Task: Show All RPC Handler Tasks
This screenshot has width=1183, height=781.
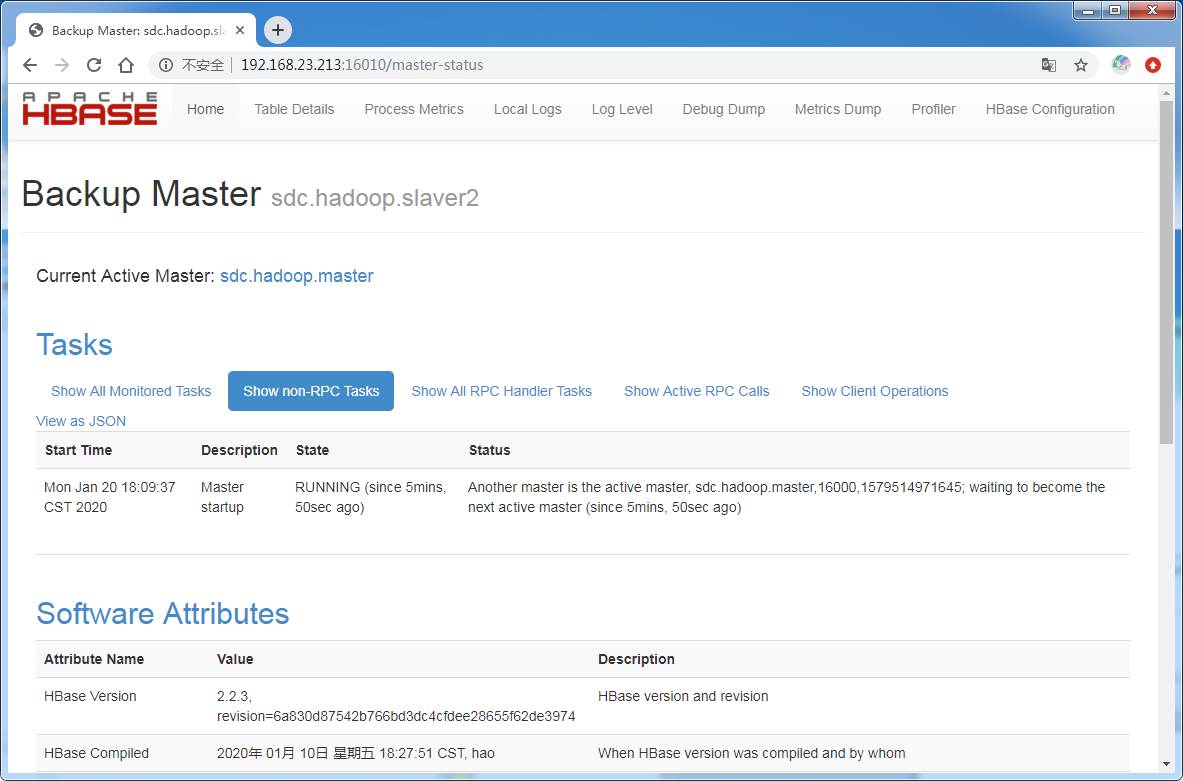Action: pos(502,391)
